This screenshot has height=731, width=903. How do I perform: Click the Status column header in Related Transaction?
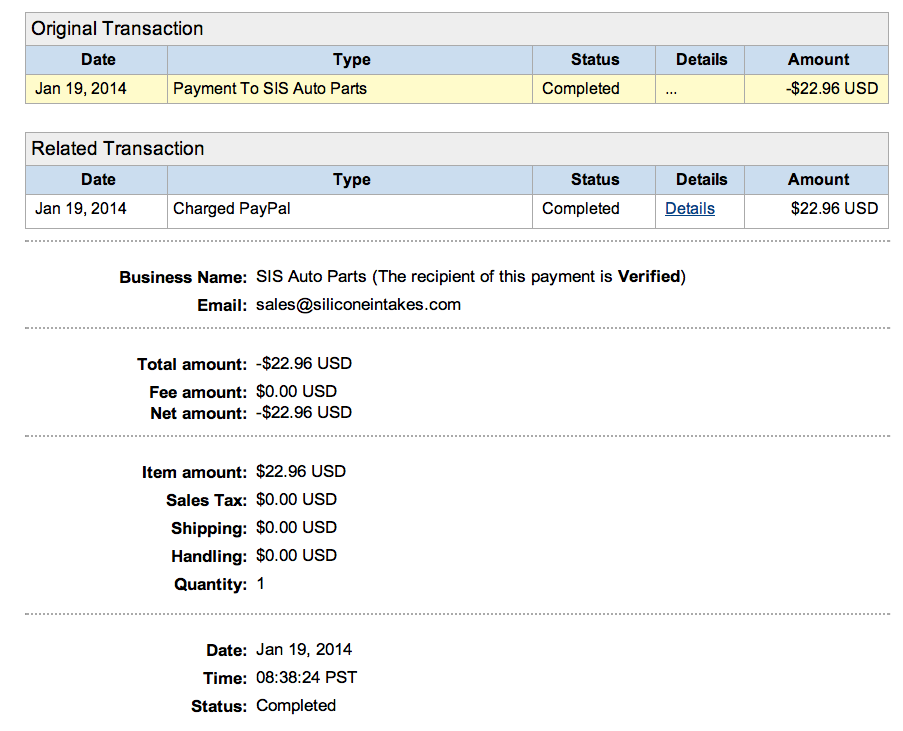click(594, 179)
